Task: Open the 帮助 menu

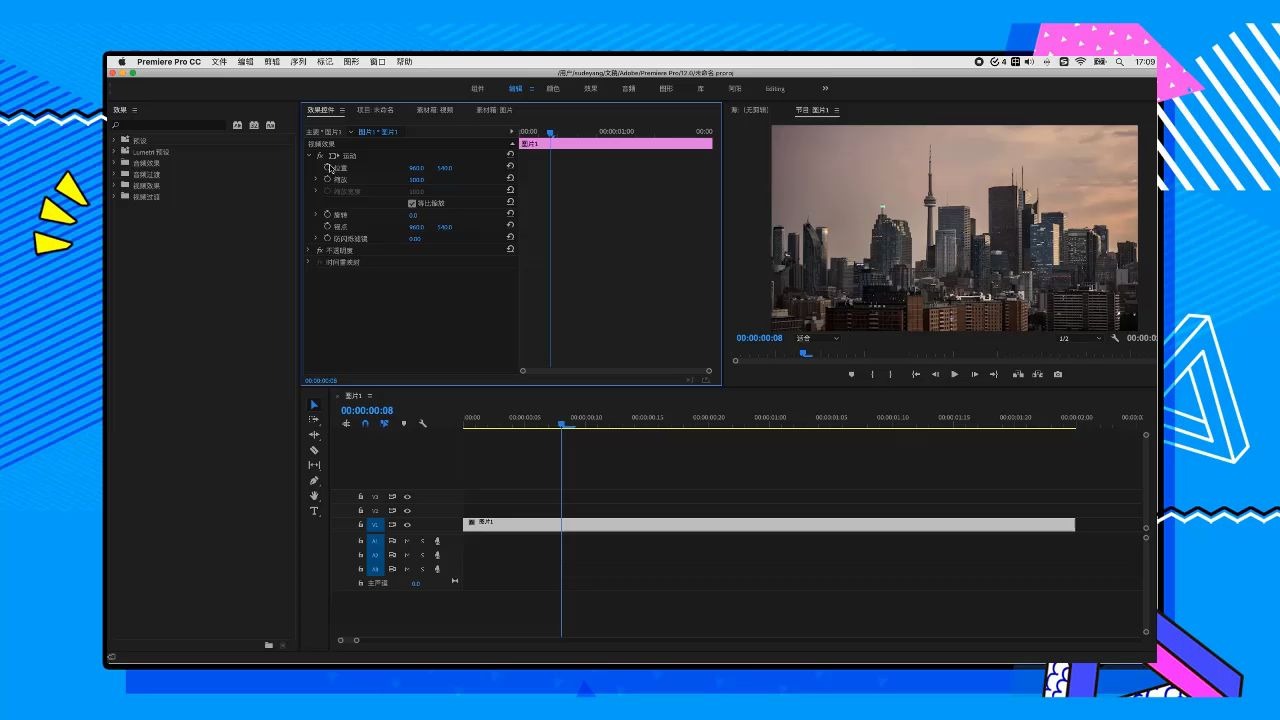Action: tap(404, 62)
